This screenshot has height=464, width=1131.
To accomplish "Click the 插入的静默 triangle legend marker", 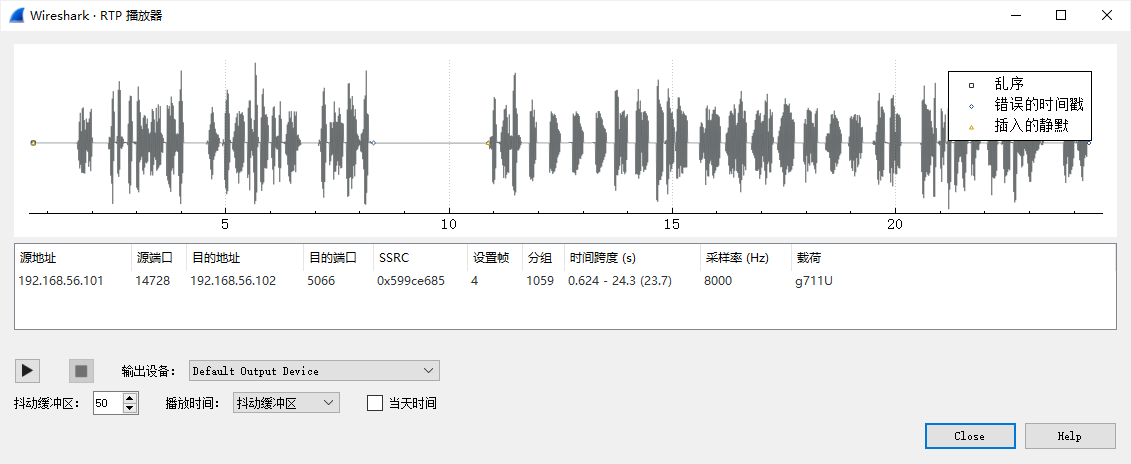I will tap(971, 127).
